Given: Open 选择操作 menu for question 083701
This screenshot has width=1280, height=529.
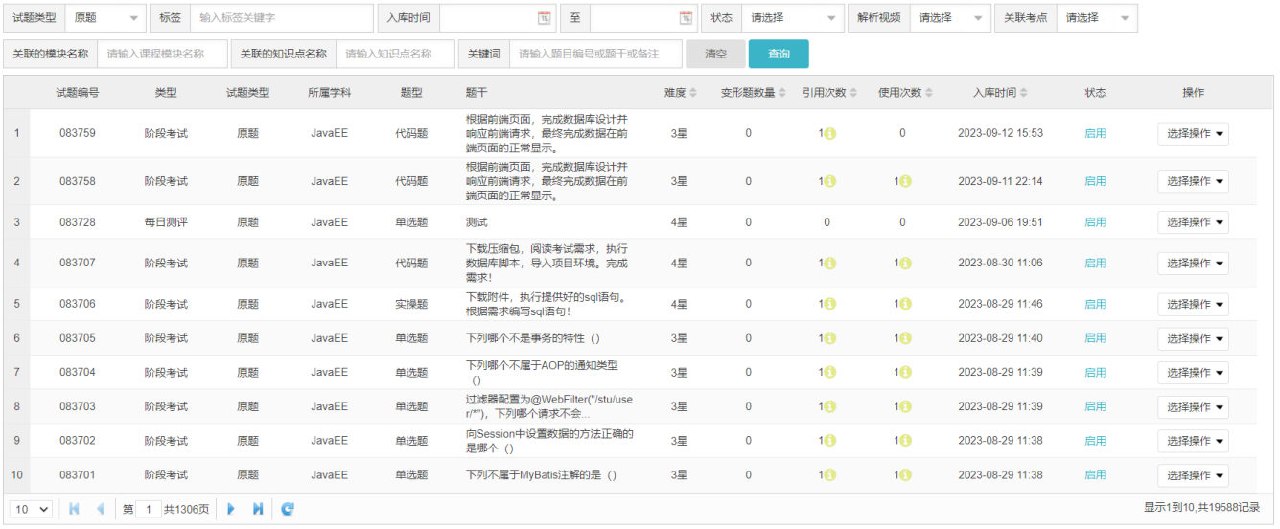Looking at the screenshot, I should coord(1193,475).
